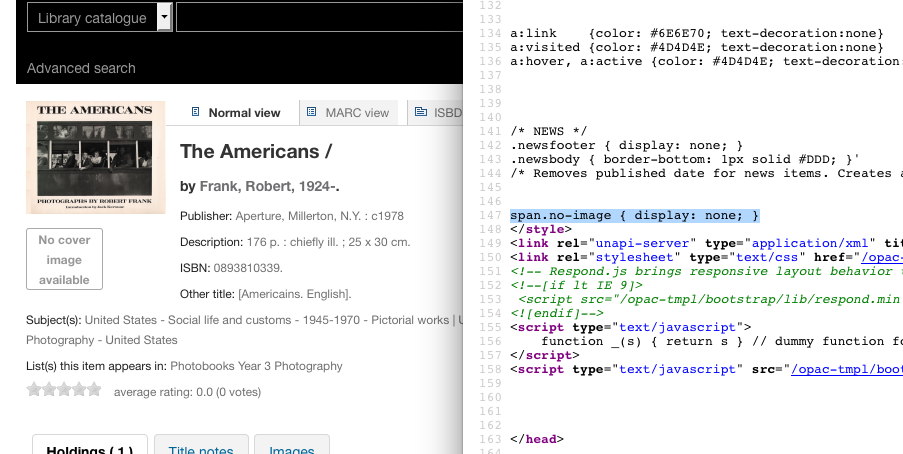This screenshot has height=454, width=903.
Task: Click the arrow beside Library catalogue
Action: click(164, 18)
